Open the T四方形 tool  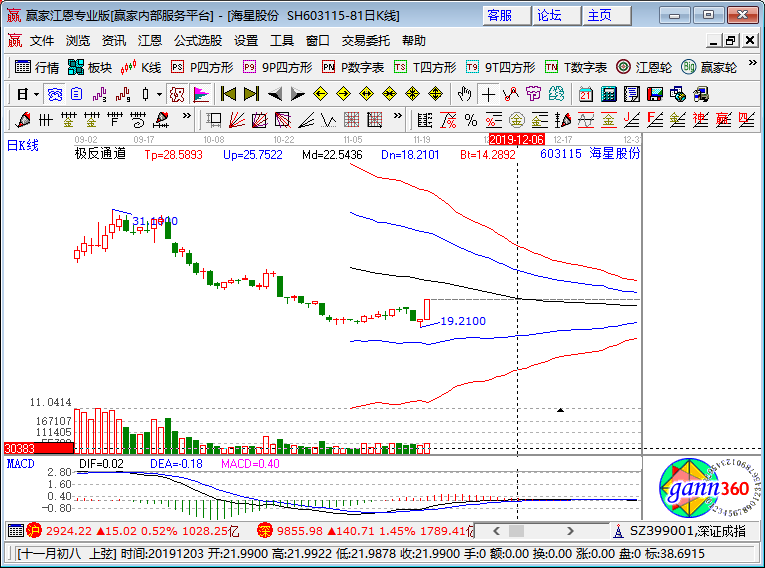[425, 67]
